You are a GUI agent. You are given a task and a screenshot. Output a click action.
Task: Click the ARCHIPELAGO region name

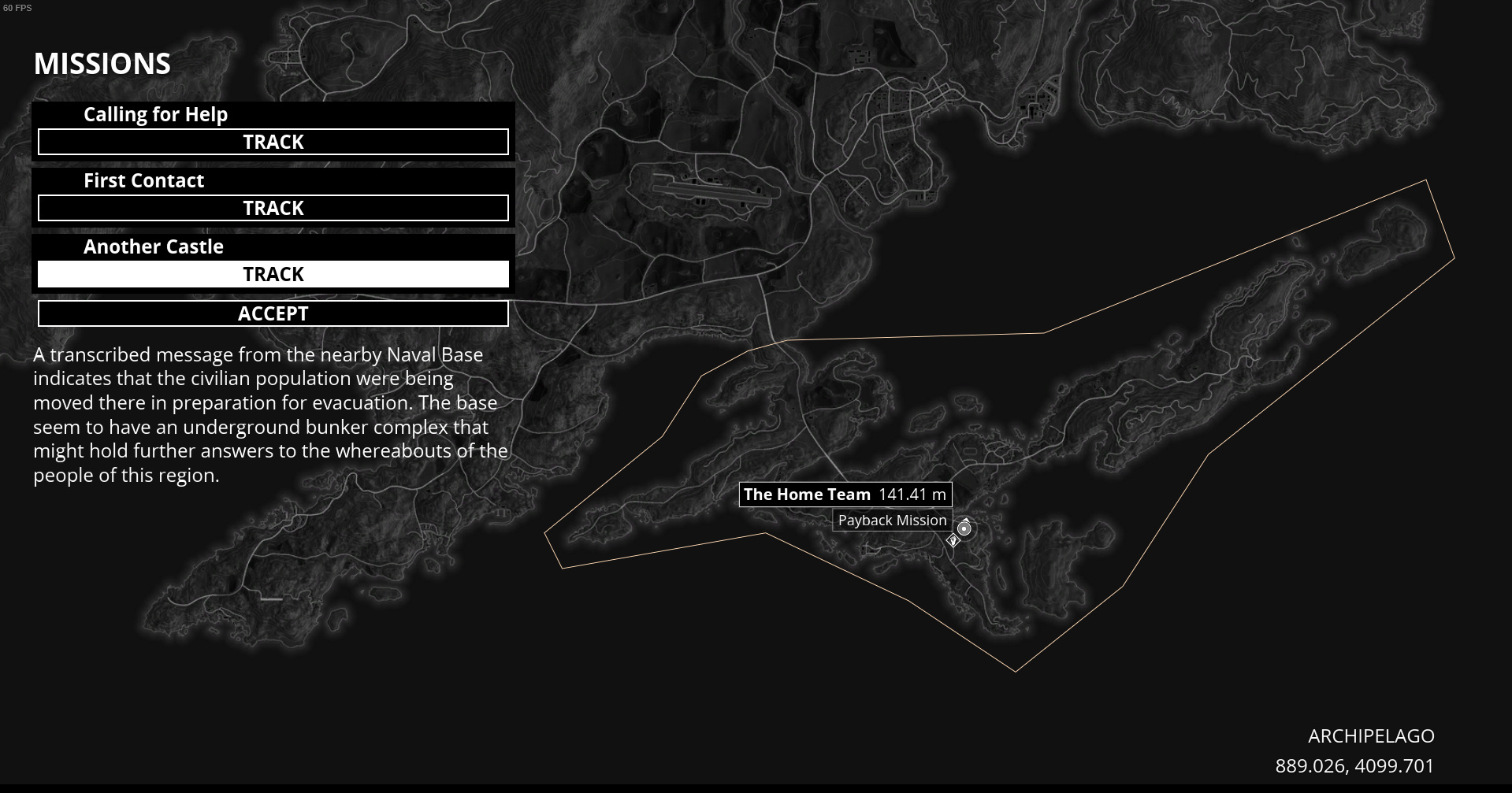pos(1371,736)
